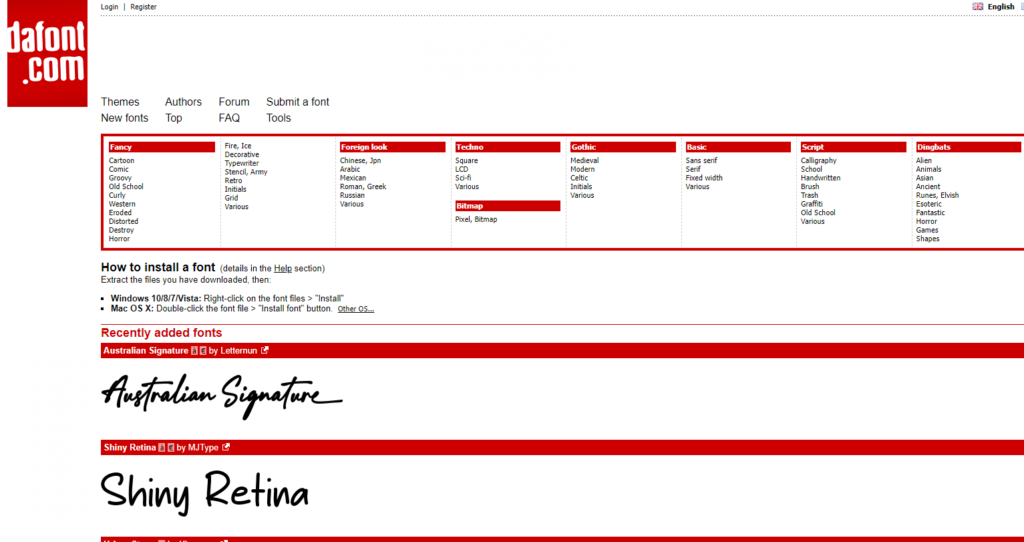Open Submit a font page

(298, 102)
